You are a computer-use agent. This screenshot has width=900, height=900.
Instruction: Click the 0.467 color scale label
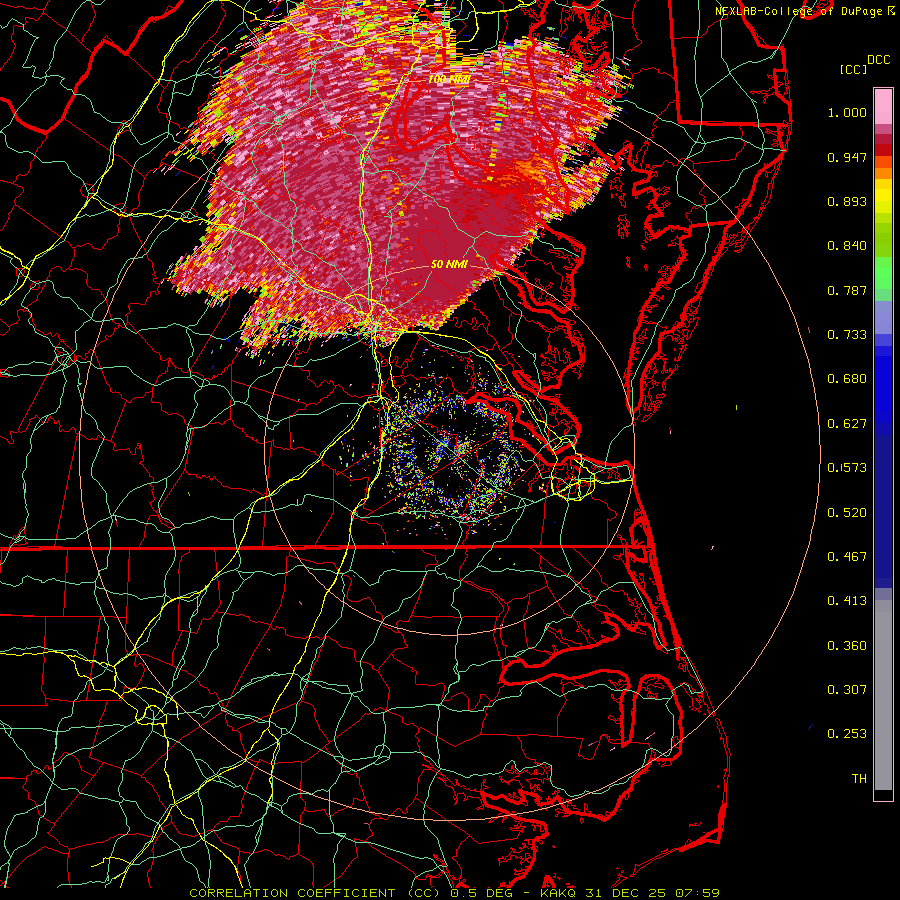847,557
